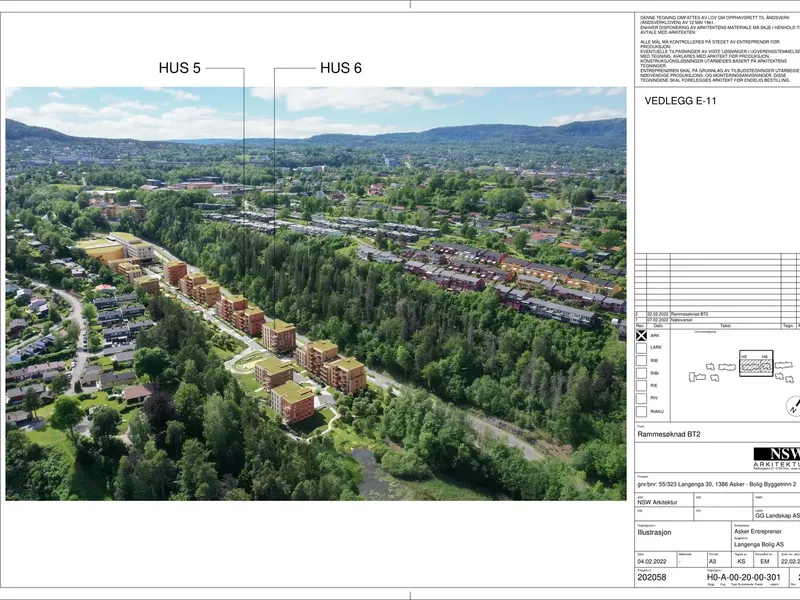Click the Langenga Bolig AS text
Screen dimensions: 800x600
pyautogui.click(x=759, y=544)
